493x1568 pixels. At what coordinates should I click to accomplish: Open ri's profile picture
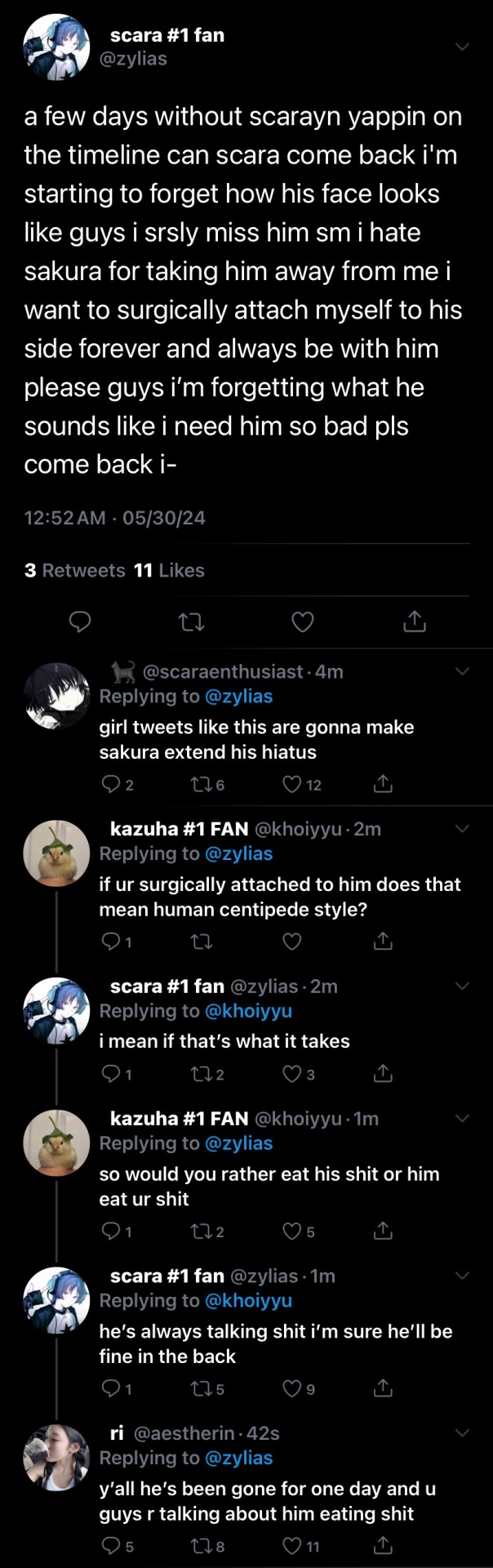point(56,1457)
